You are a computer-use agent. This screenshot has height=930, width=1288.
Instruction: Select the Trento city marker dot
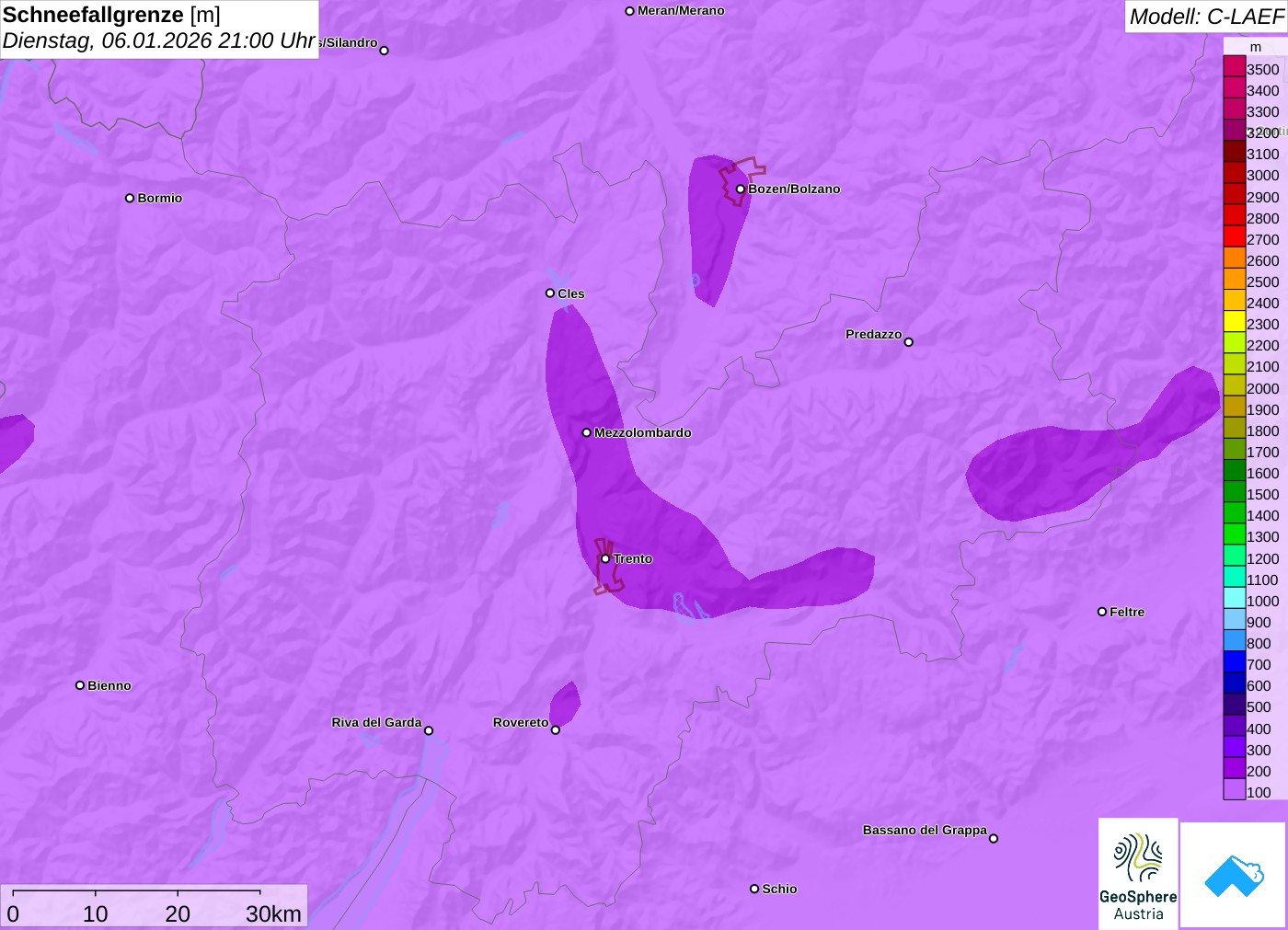(x=605, y=558)
